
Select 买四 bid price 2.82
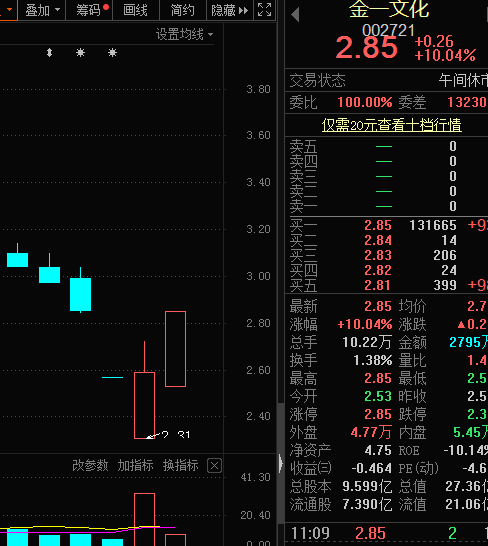pos(378,270)
